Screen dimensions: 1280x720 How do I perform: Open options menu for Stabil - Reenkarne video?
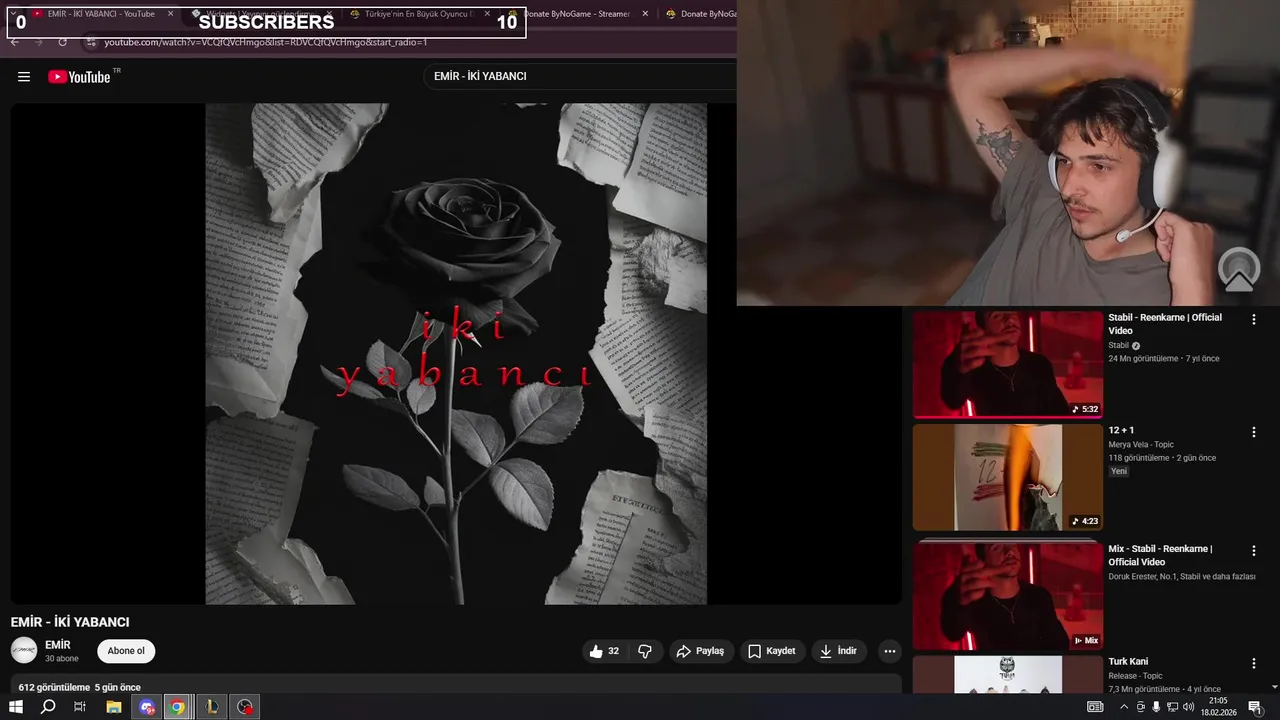[x=1253, y=319]
